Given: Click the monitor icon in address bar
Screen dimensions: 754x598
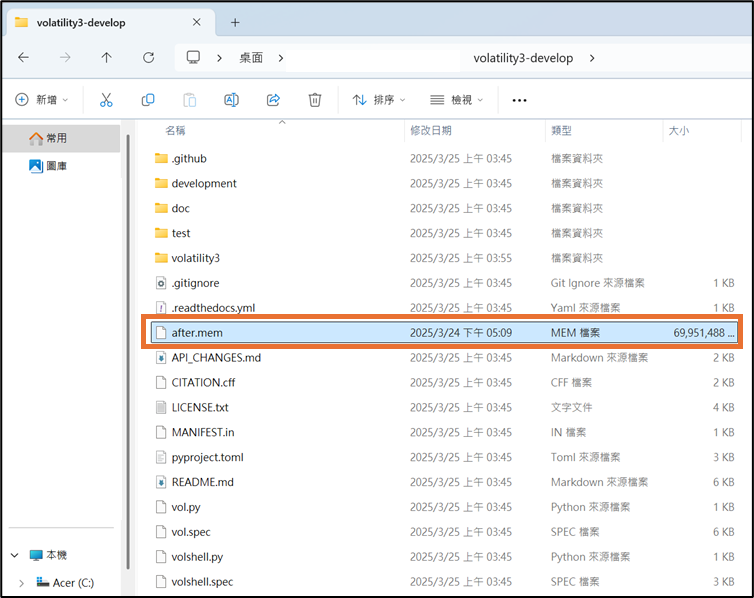Looking at the screenshot, I should pos(193,58).
